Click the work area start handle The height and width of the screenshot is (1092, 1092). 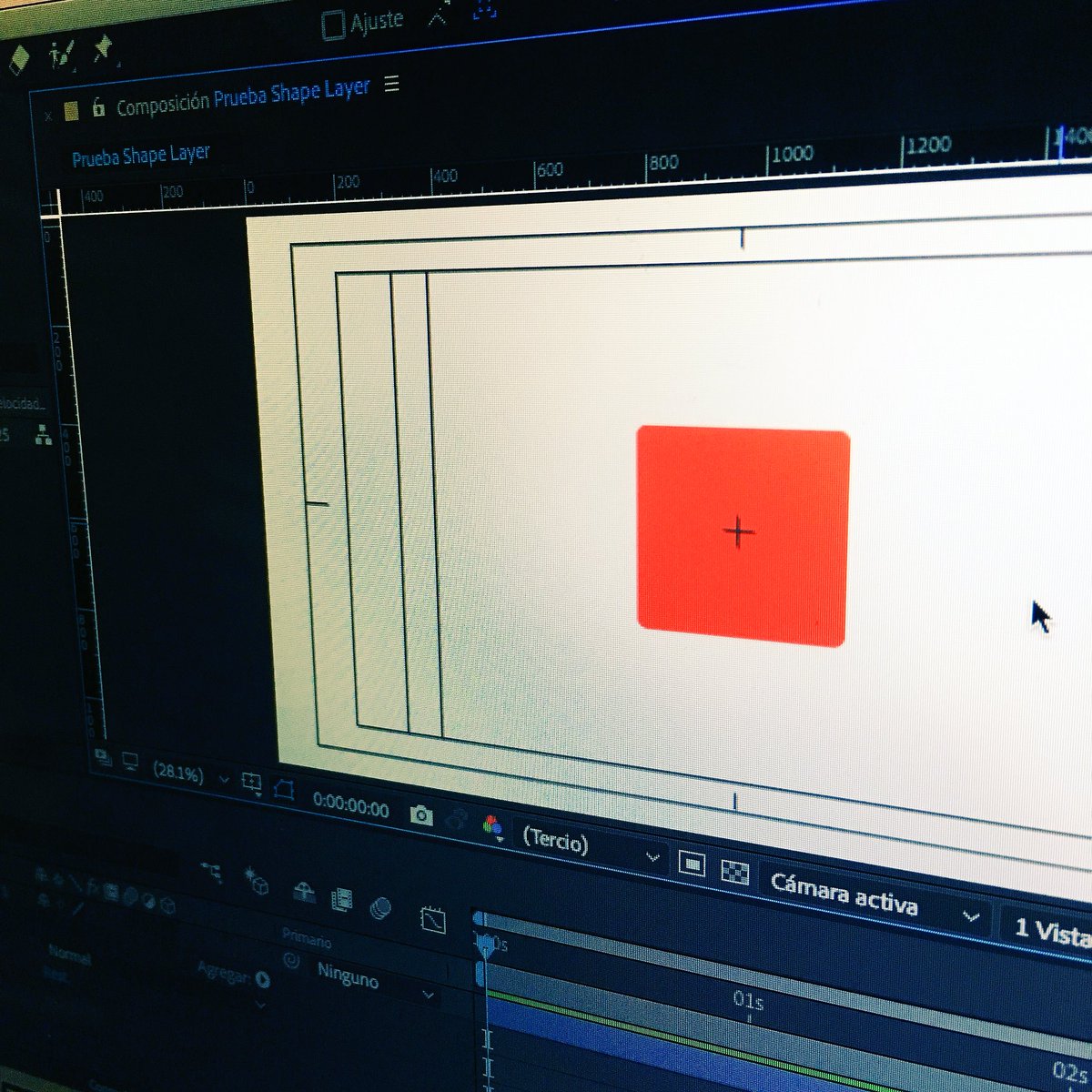(x=480, y=975)
